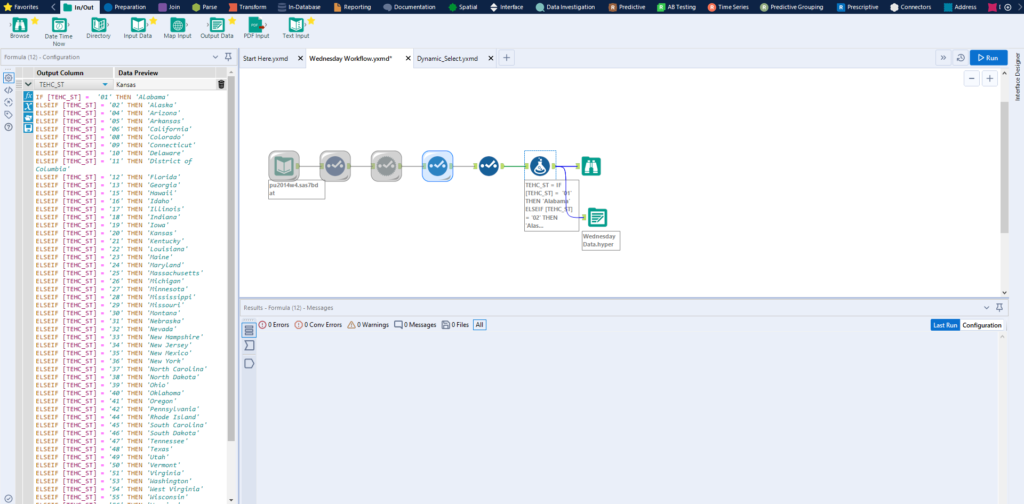Open the Help question-mark icon
The image size is (1024, 504).
(8, 127)
